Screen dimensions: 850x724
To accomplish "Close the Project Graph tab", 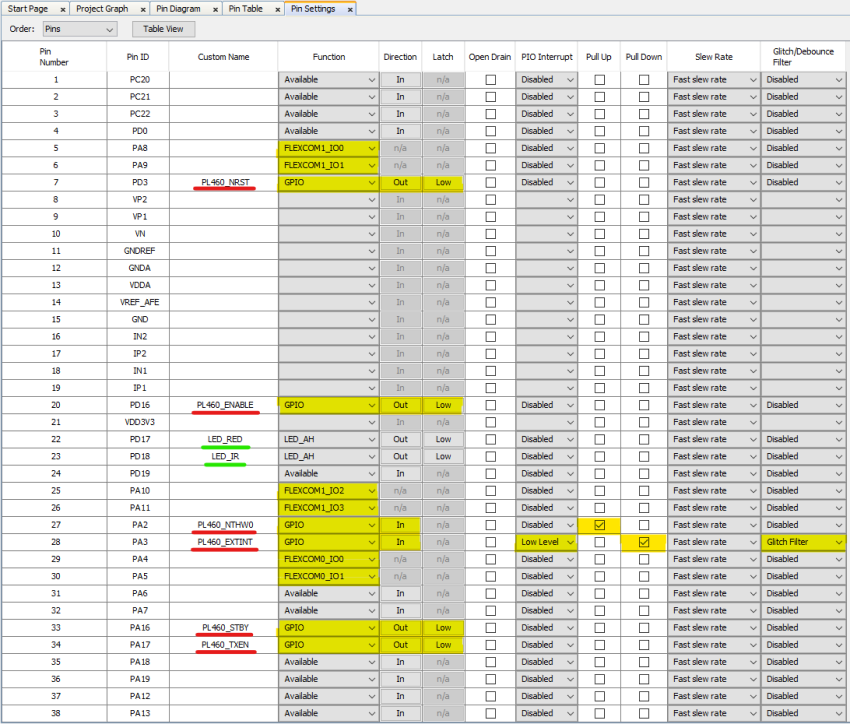I will 143,10.
